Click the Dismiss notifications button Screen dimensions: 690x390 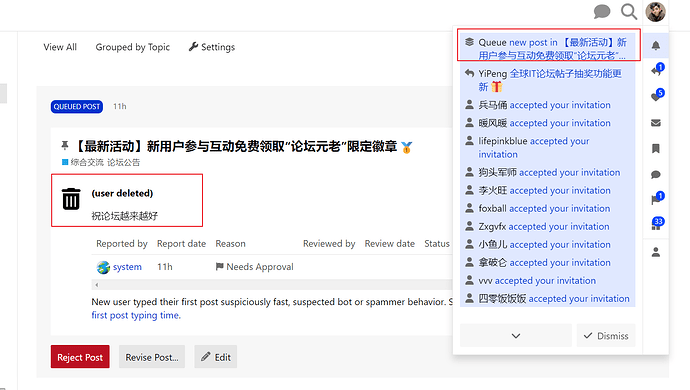pyautogui.click(x=606, y=335)
